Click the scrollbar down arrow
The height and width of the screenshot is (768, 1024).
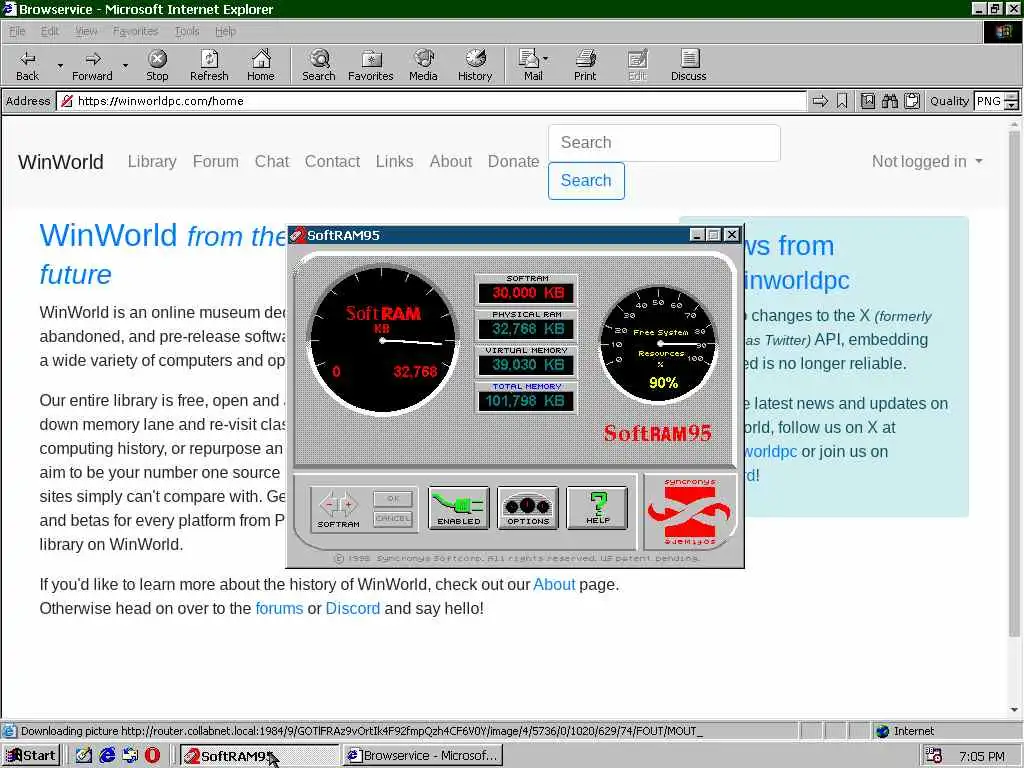(x=1014, y=710)
